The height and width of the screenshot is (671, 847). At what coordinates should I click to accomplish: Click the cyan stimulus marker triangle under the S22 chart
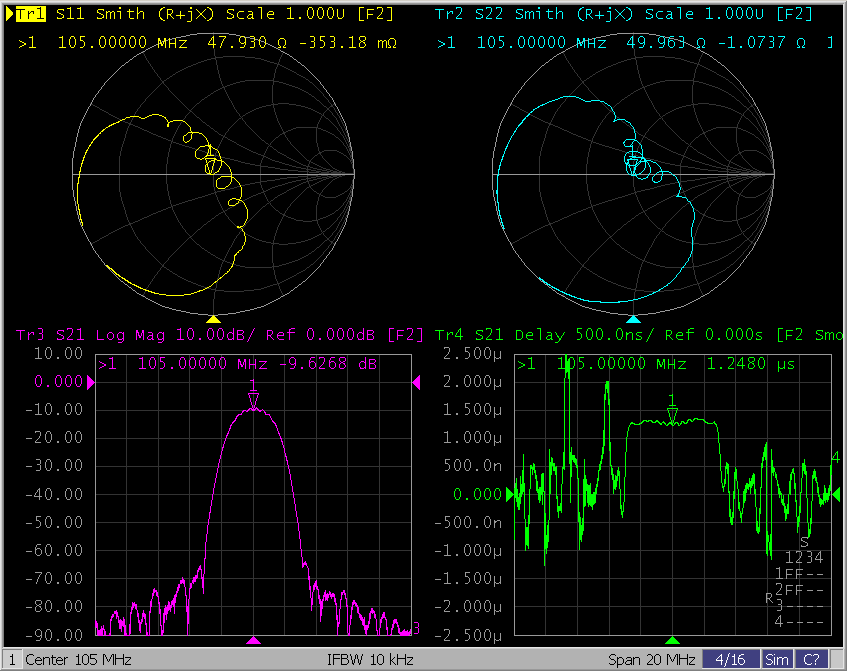pos(632,318)
